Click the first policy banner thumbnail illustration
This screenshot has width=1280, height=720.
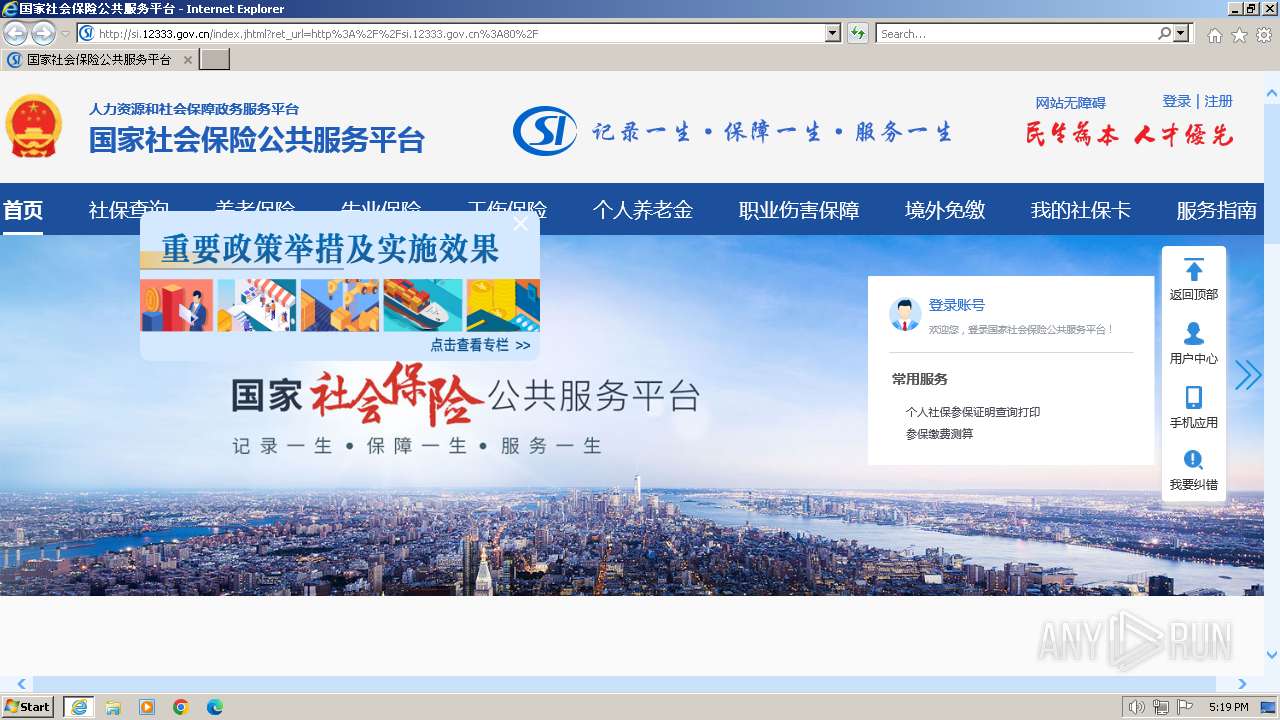coord(177,305)
